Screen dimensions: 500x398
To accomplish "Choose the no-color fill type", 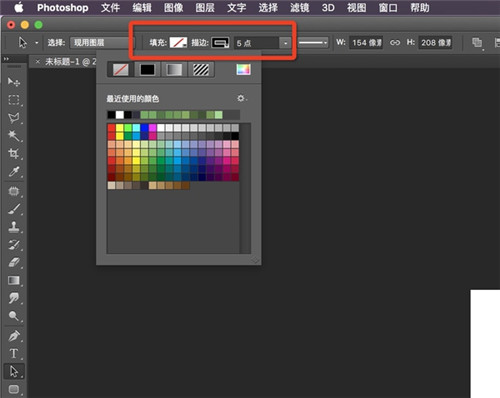I will click(x=120, y=70).
